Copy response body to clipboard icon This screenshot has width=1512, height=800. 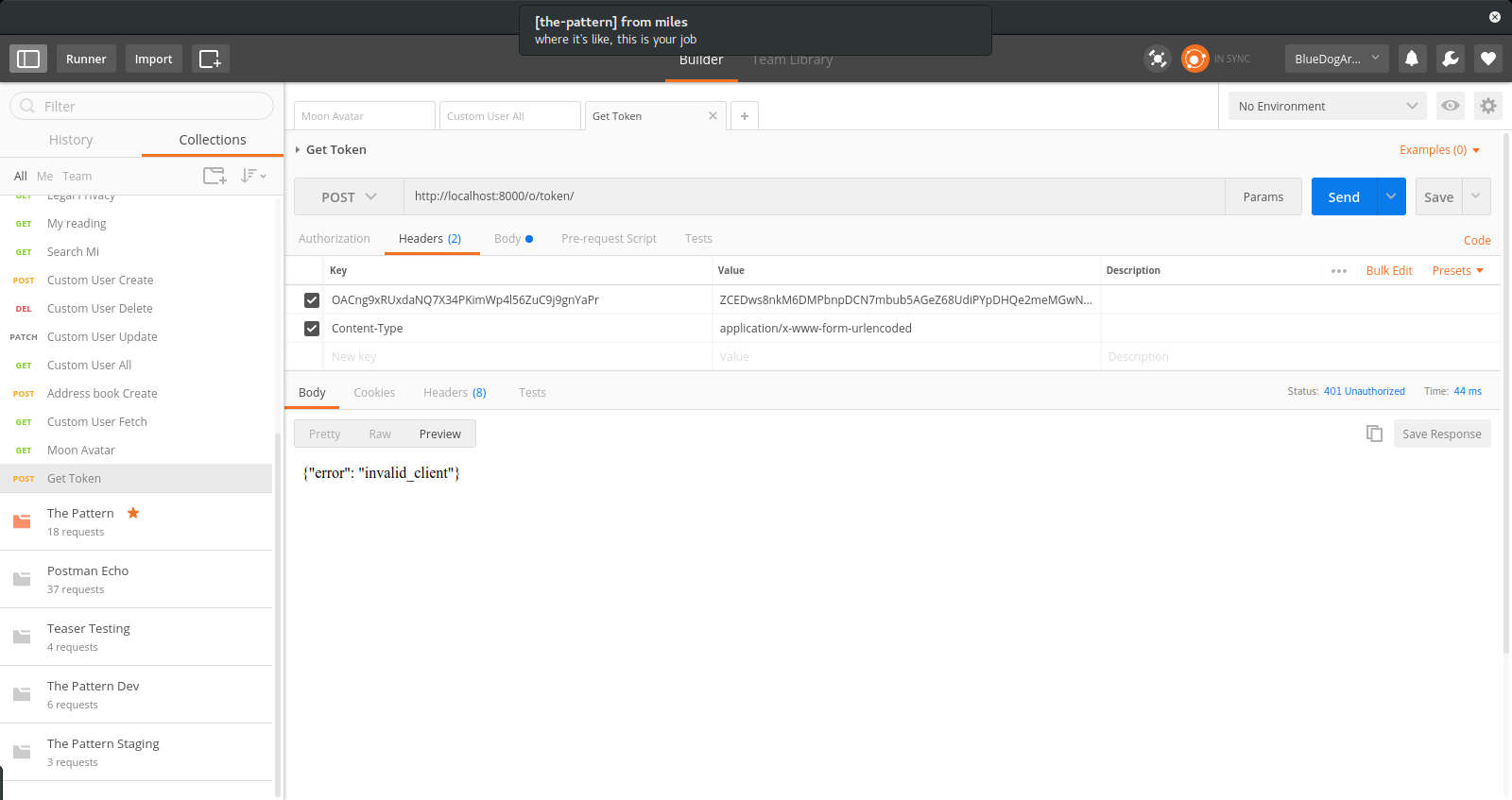pos(1374,434)
